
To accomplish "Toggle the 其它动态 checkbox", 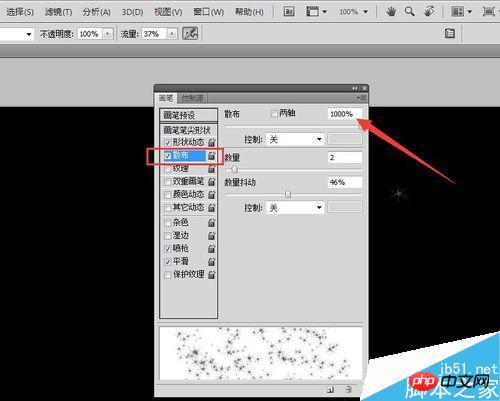I will pyautogui.click(x=168, y=208).
